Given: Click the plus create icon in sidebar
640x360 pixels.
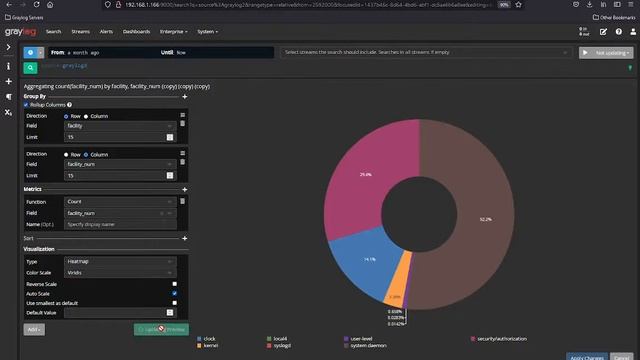Looking at the screenshot, I should tap(8, 82).
